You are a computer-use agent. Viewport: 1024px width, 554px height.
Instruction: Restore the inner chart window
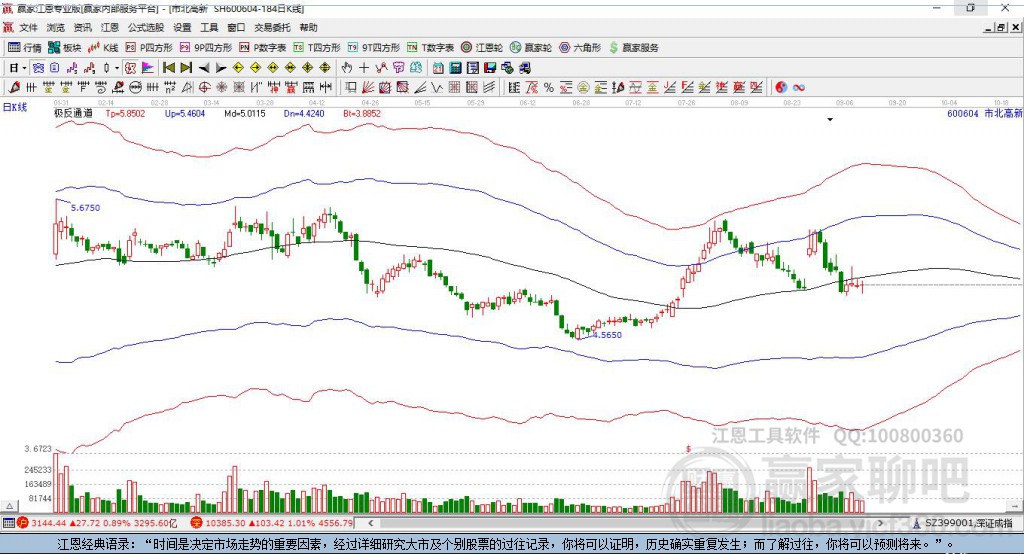1001,27
